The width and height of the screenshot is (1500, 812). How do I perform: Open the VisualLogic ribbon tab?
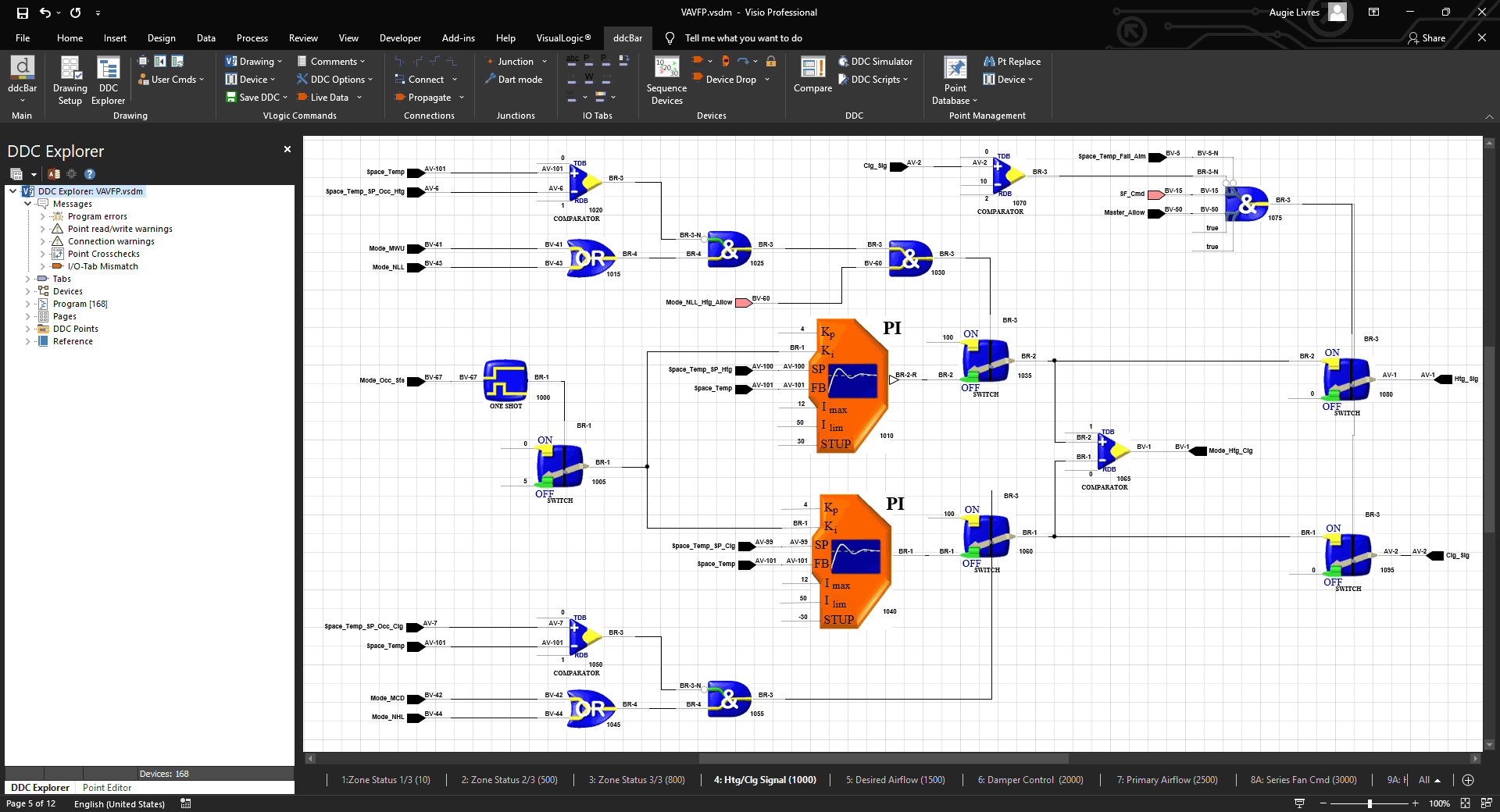563,38
